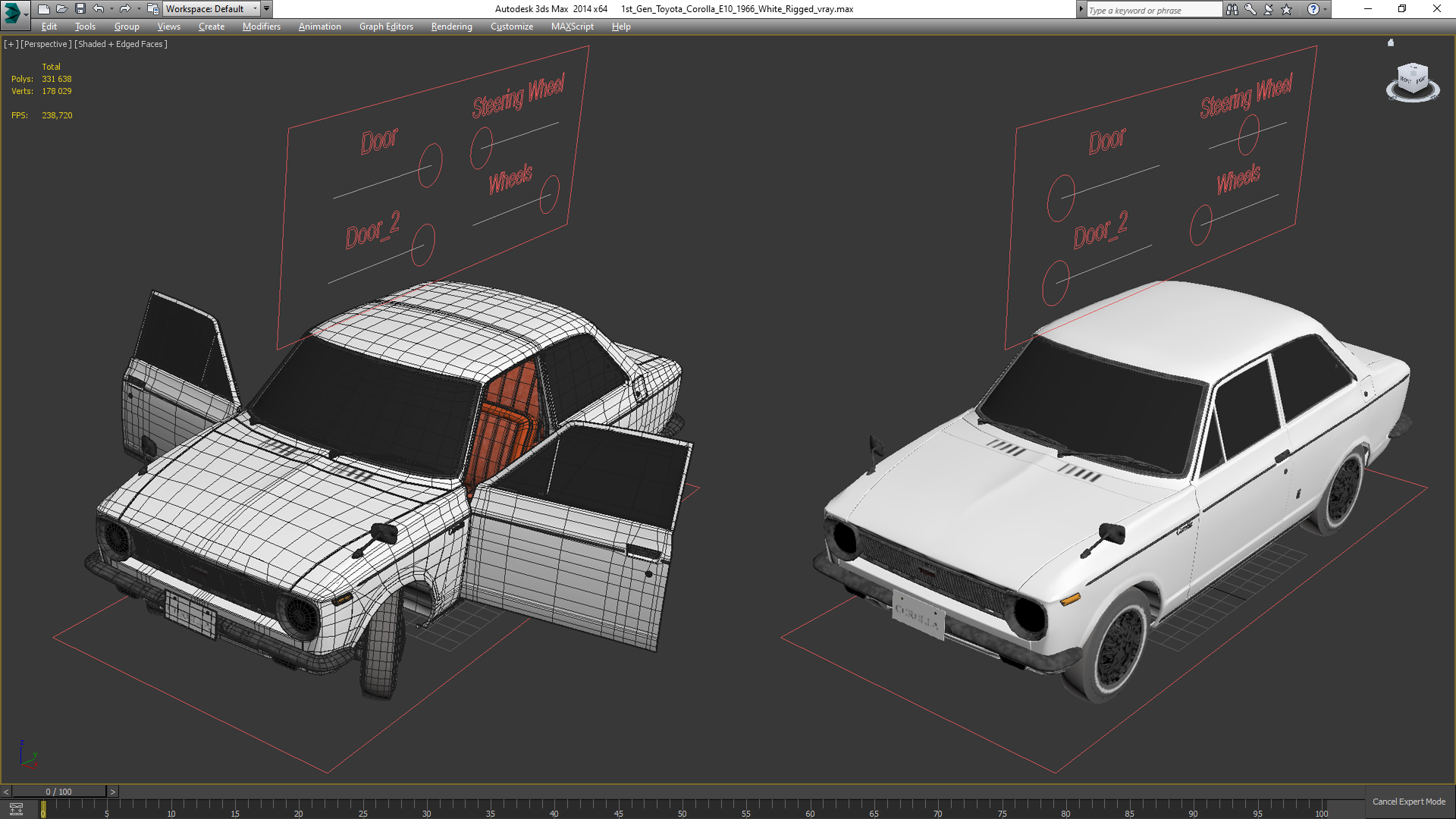1456x819 pixels.
Task: Redo the action with the Redo arrow
Action: point(125,9)
